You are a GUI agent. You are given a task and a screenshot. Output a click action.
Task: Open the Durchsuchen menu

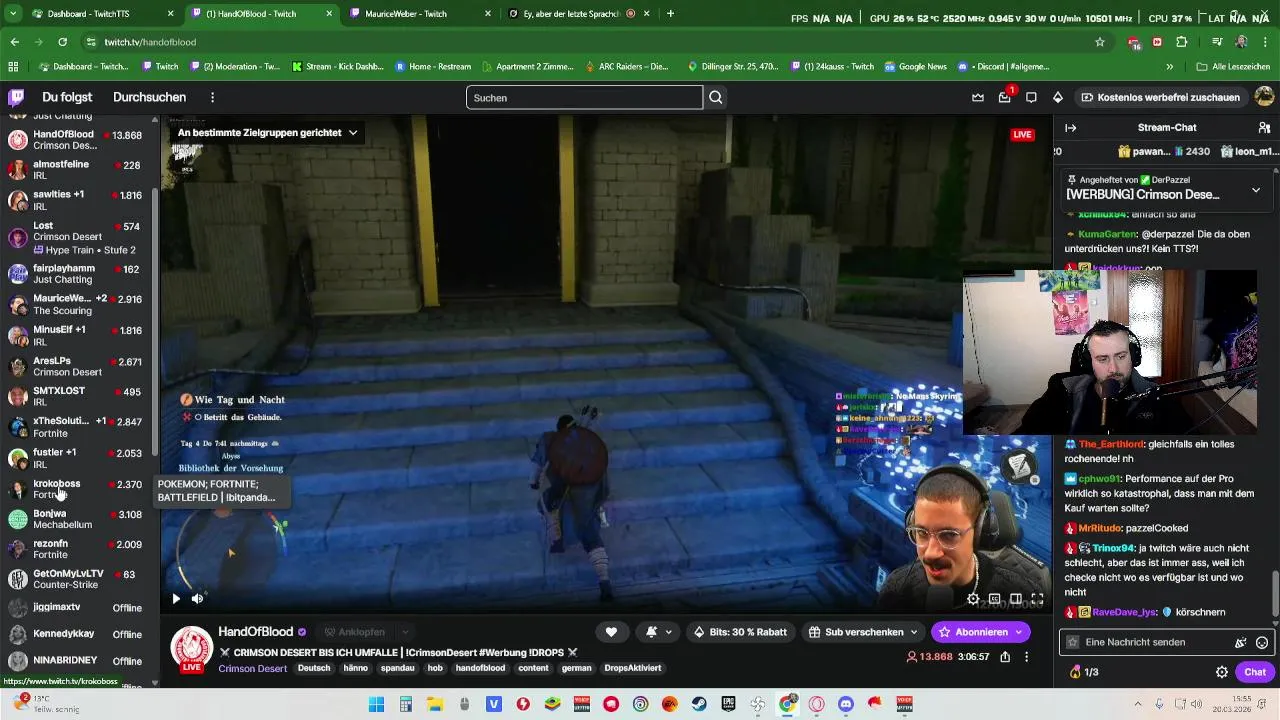coord(149,97)
